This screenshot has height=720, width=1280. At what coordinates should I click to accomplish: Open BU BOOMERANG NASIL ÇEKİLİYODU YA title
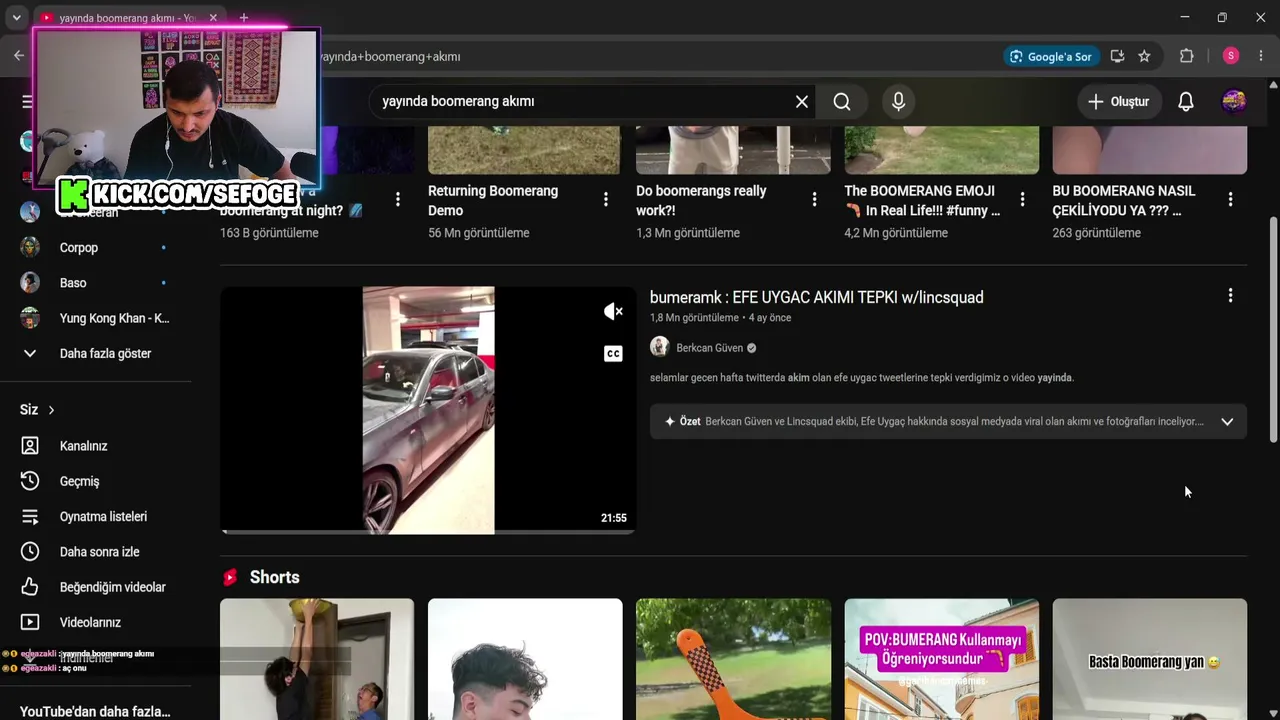tap(1123, 200)
